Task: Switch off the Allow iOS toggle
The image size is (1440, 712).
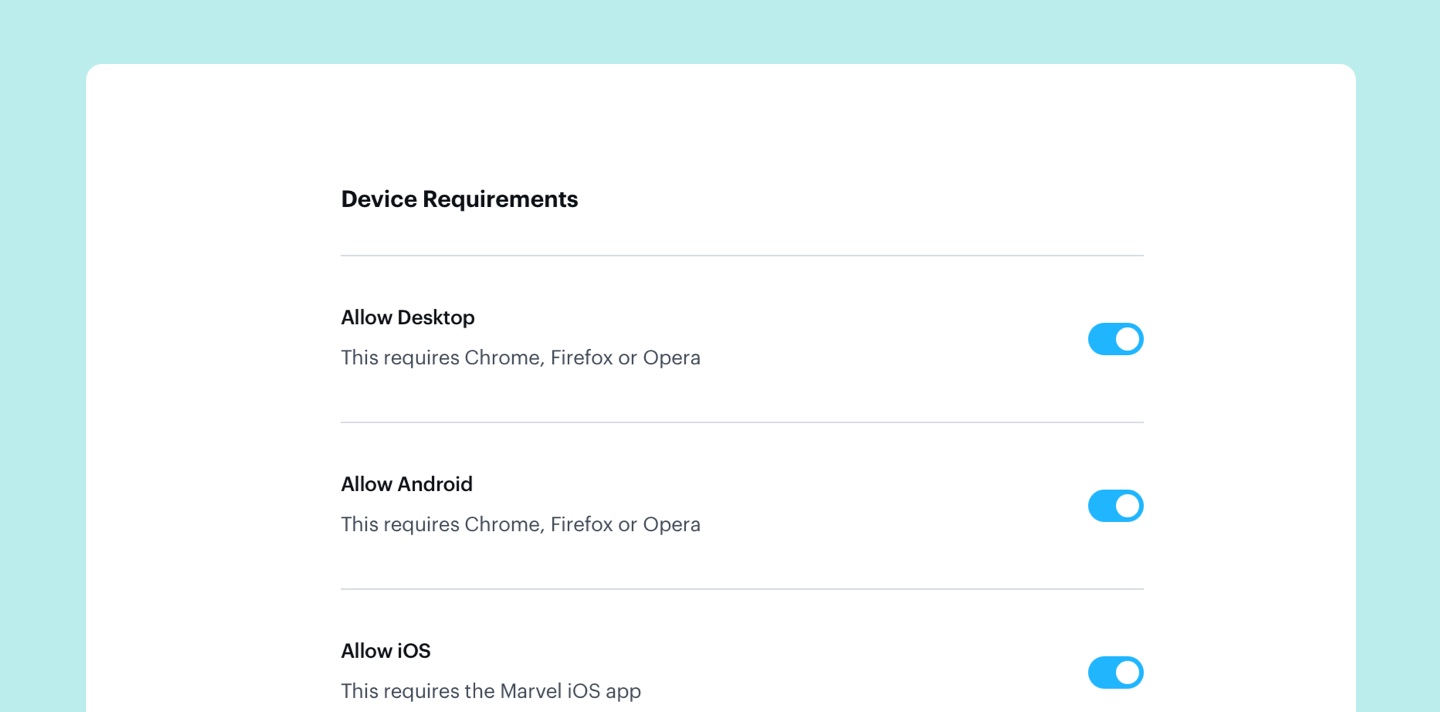Action: 1115,673
